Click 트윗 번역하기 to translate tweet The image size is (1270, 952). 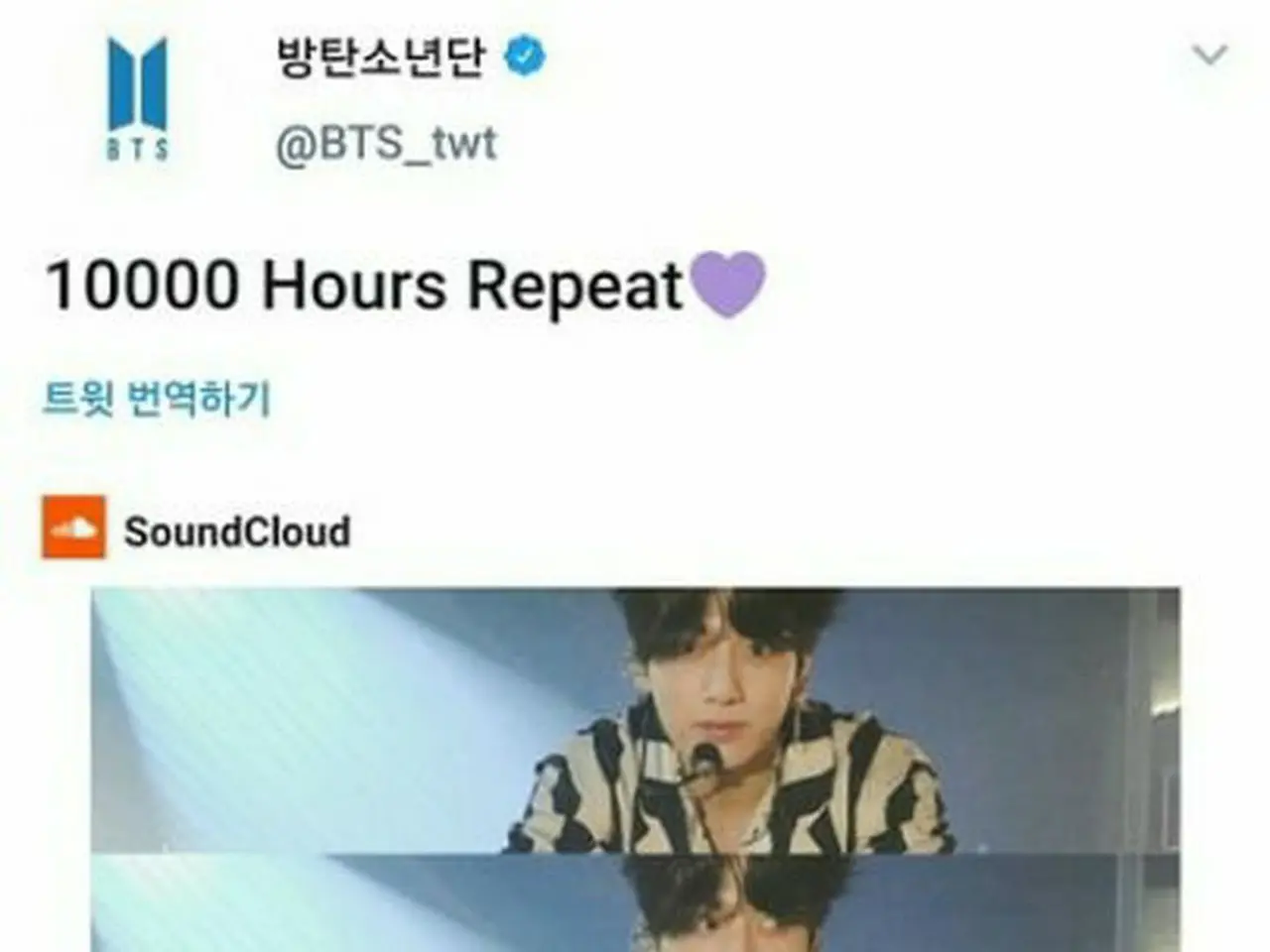point(156,399)
